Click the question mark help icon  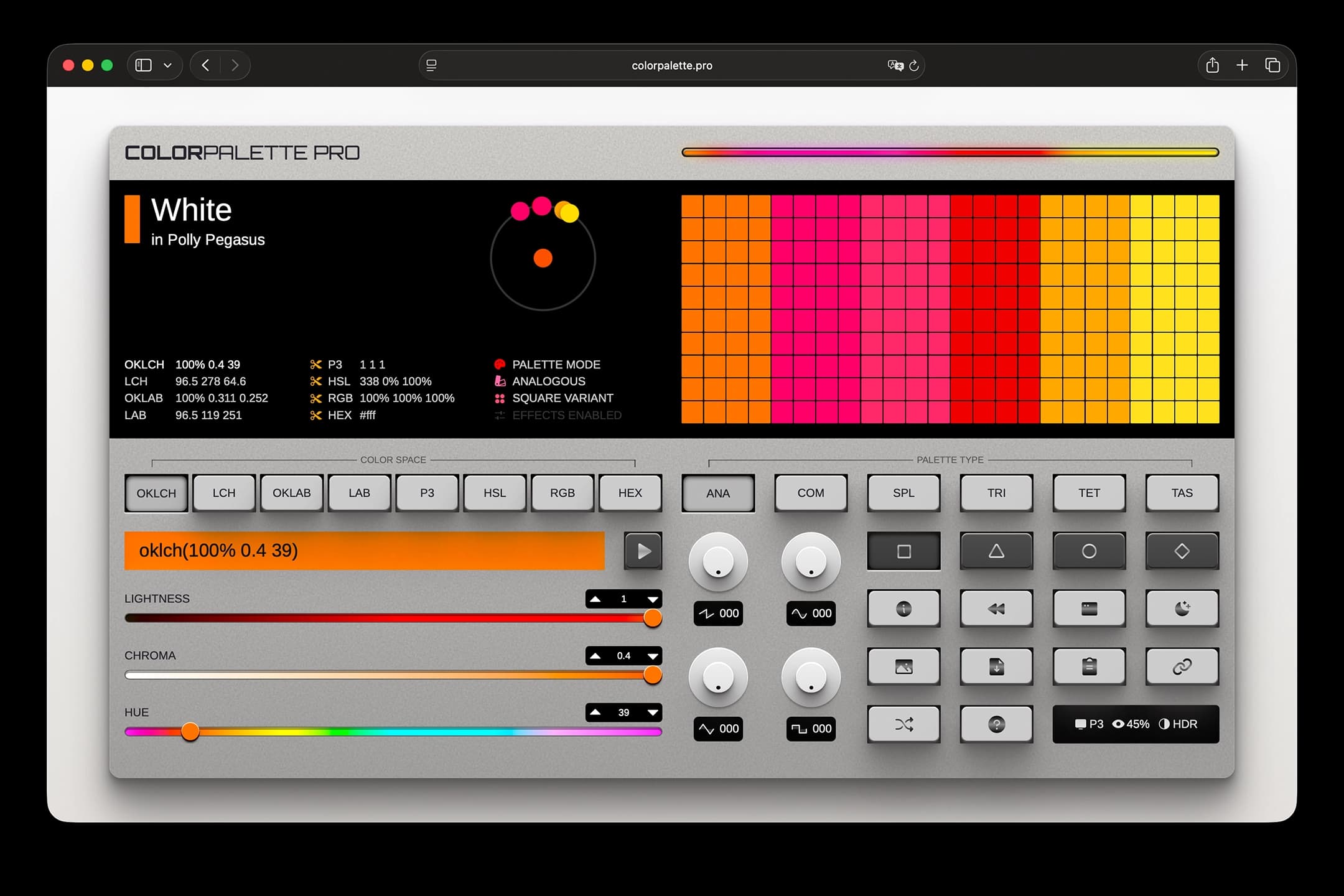tap(996, 724)
